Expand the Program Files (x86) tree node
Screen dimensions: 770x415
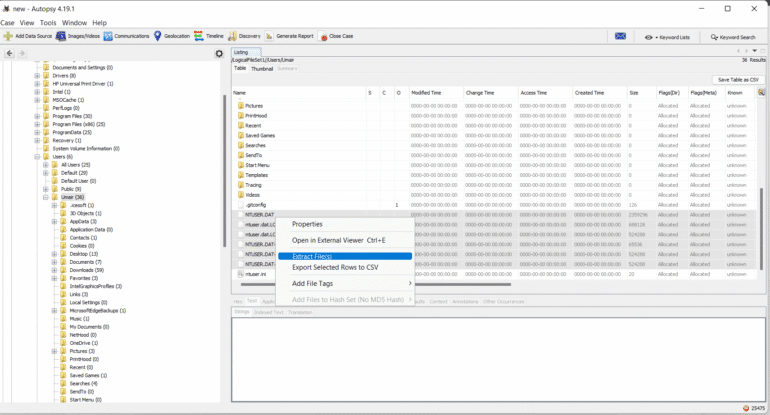[38, 124]
